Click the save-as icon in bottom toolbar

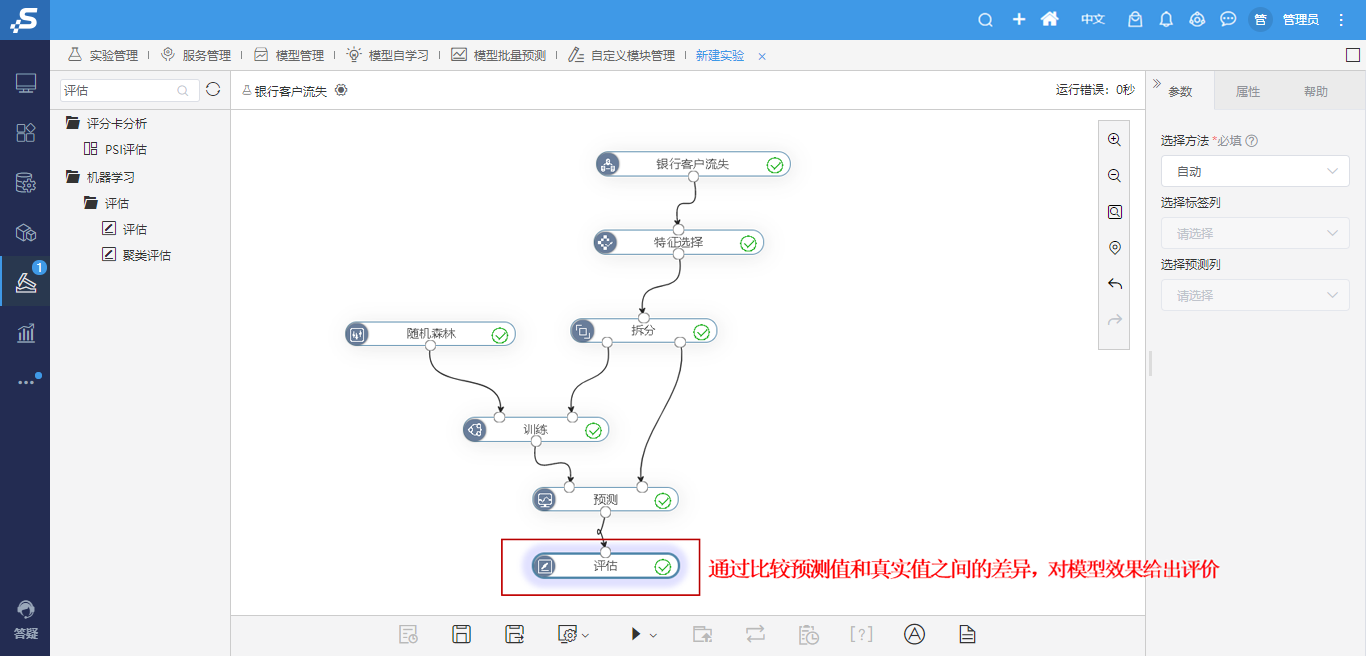pos(514,634)
